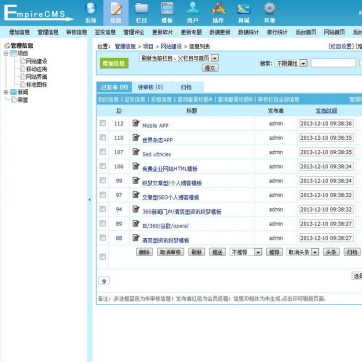Screen dimensions: 362x362
Task: Check the box for row ID 94
Action: 103,209
